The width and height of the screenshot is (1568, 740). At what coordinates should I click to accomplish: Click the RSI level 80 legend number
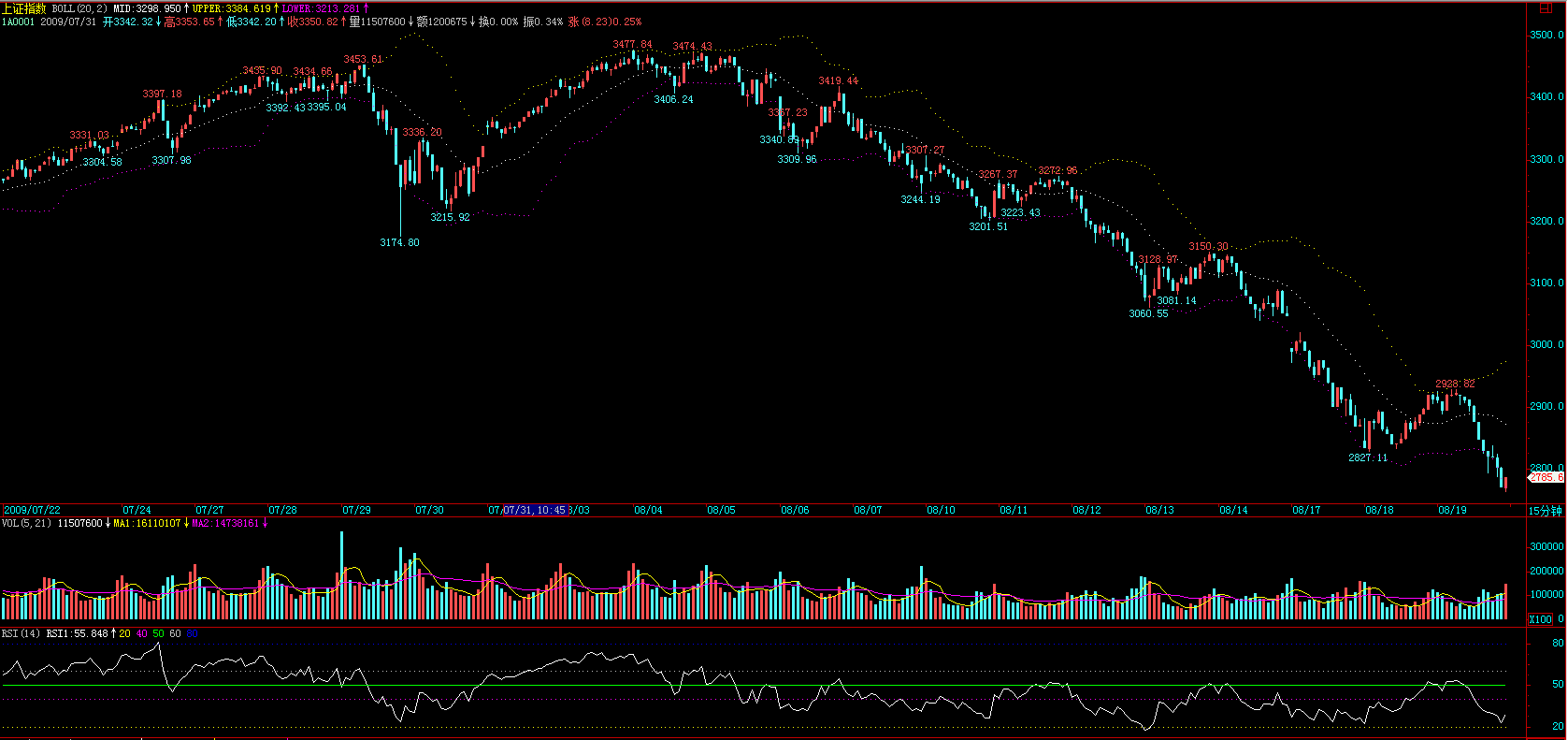point(192,633)
